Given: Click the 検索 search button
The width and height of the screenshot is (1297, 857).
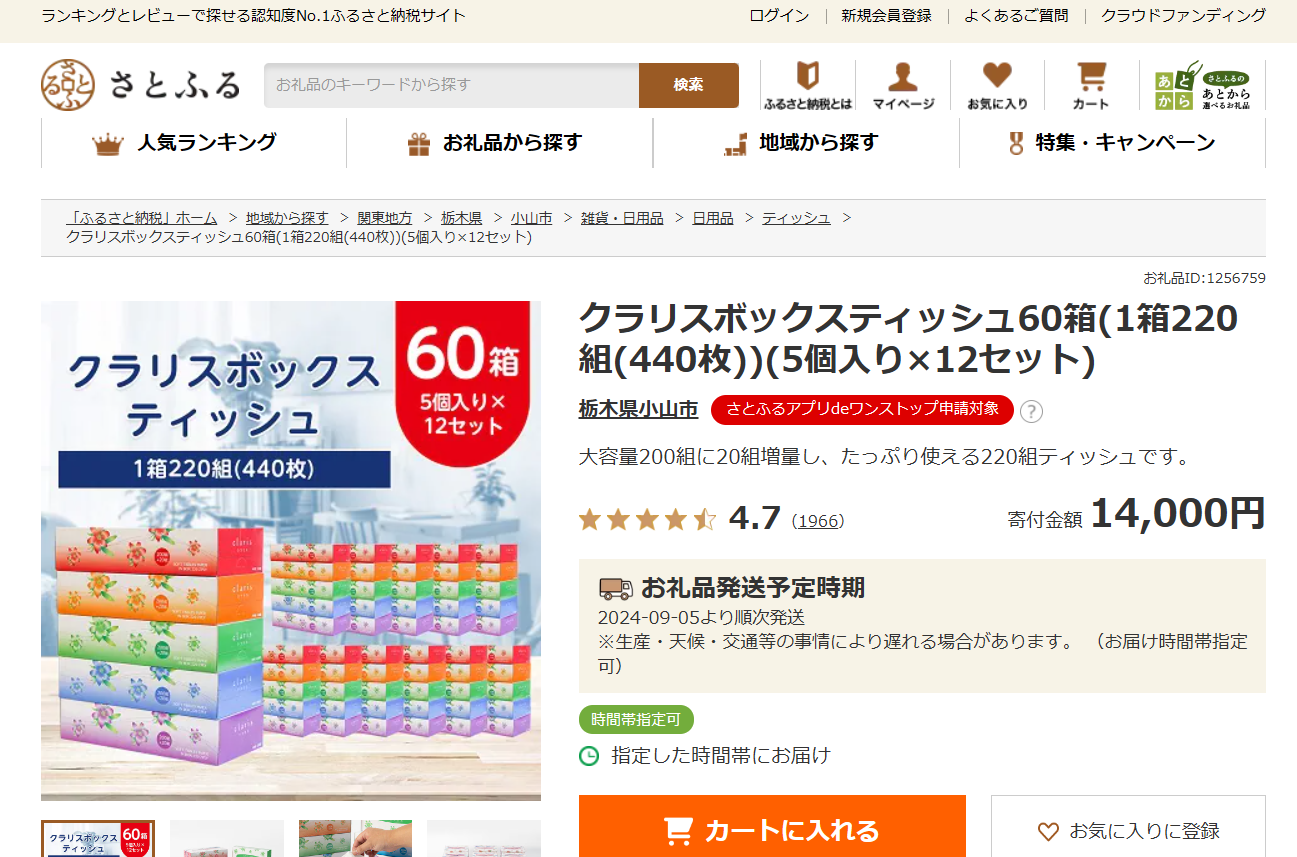Looking at the screenshot, I should [689, 85].
